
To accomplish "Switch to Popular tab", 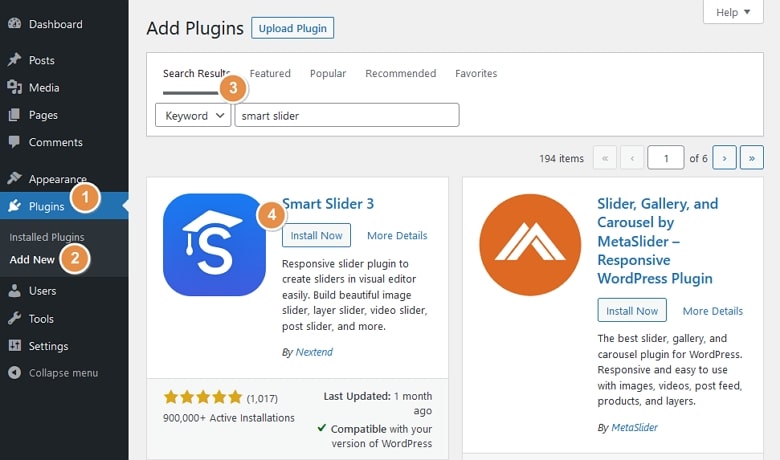I will [x=328, y=73].
